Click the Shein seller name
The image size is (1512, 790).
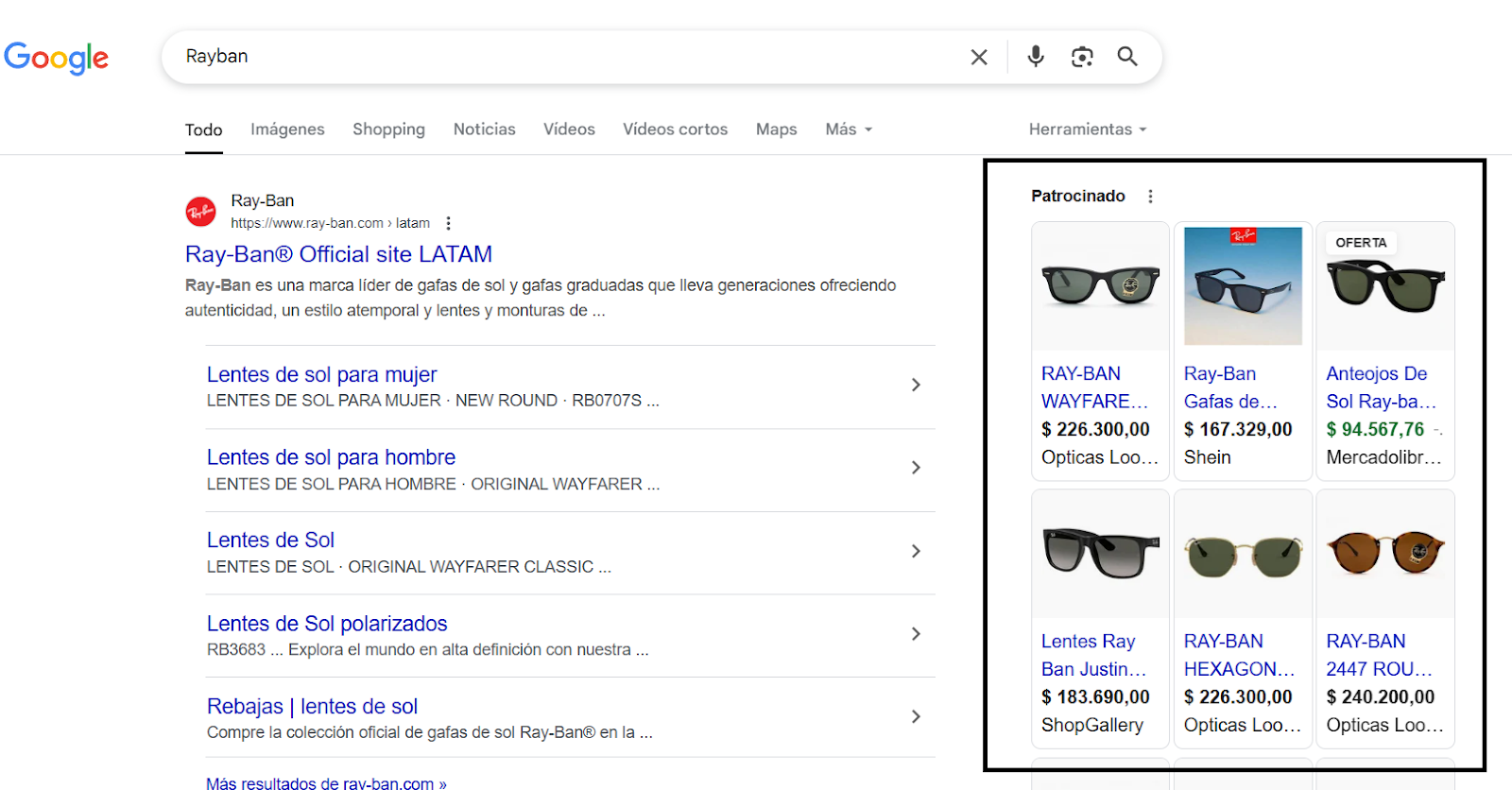(1208, 457)
